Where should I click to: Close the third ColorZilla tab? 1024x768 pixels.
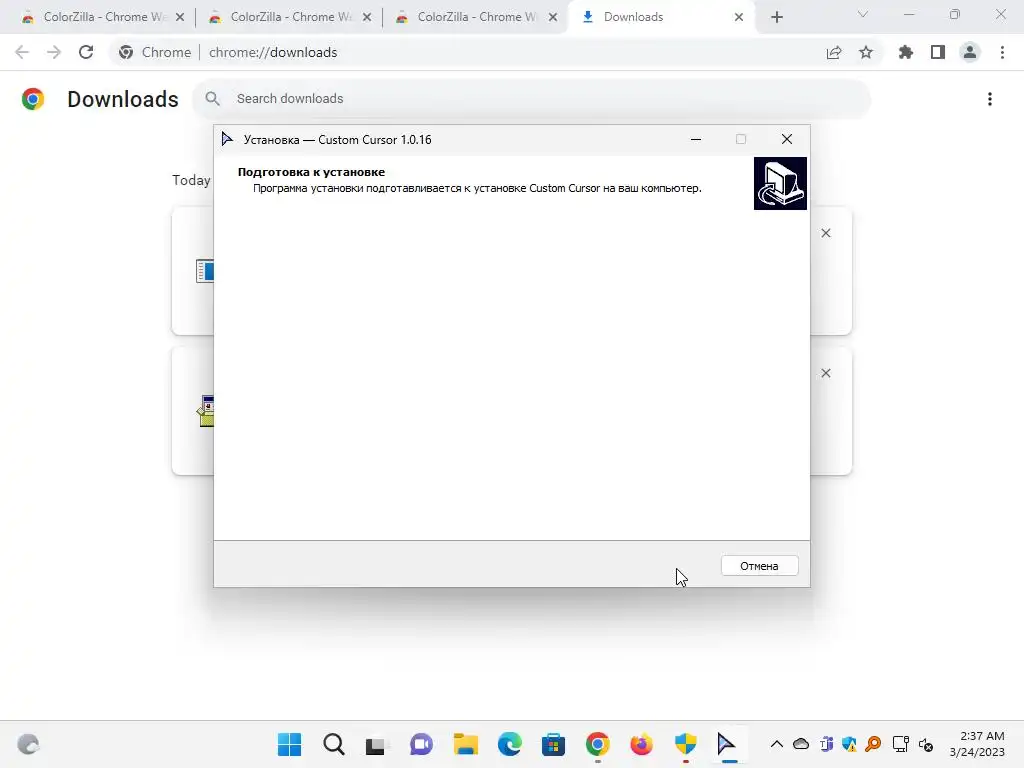(553, 18)
